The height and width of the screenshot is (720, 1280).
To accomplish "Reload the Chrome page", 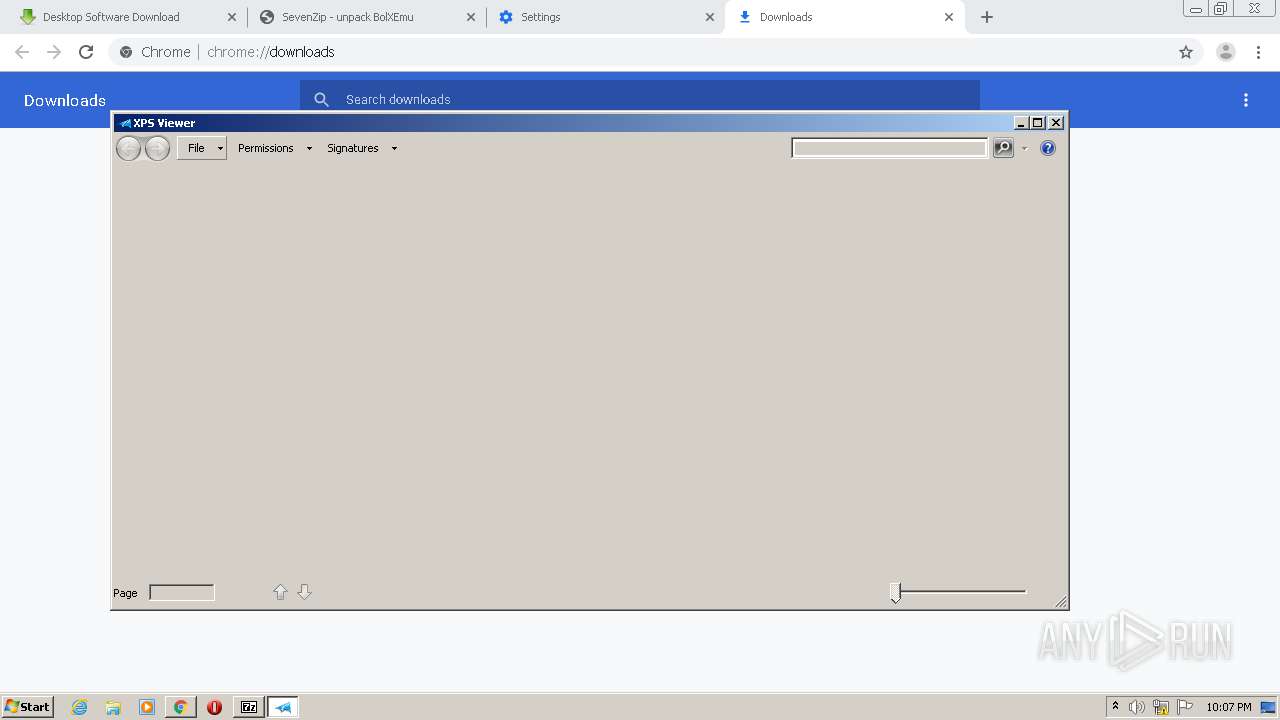I will [86, 52].
